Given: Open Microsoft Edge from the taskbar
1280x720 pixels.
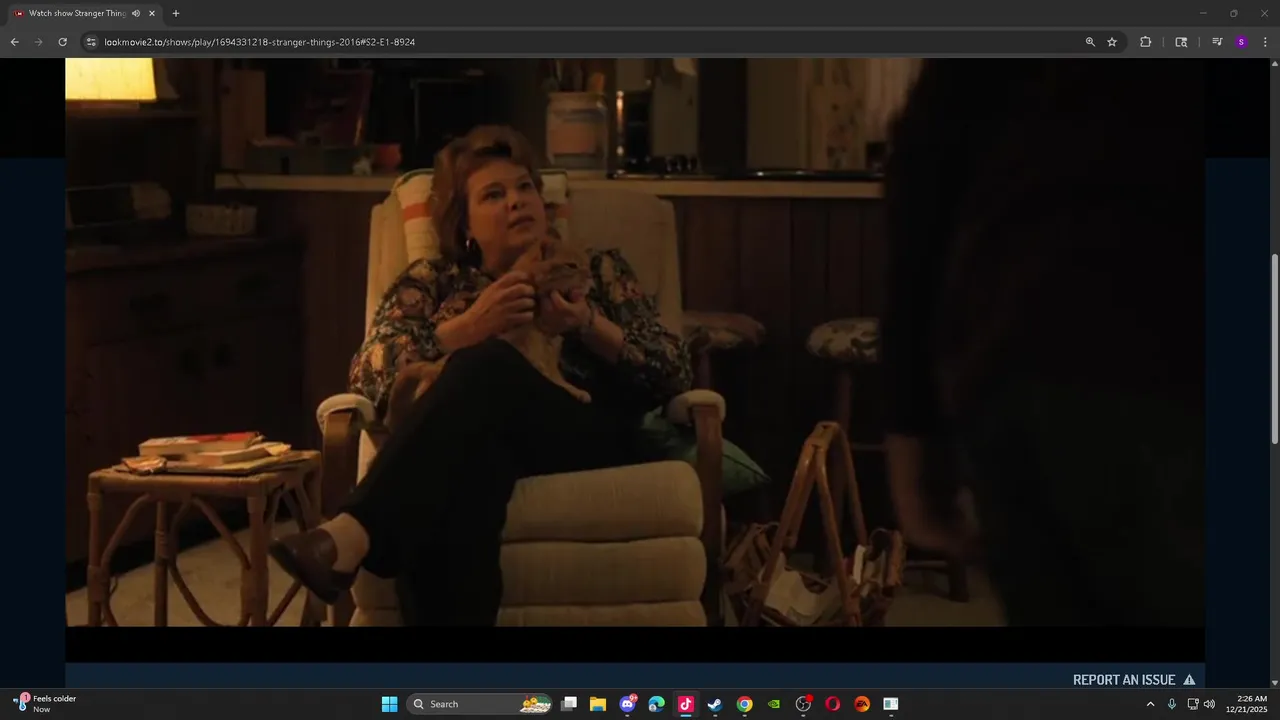Looking at the screenshot, I should [x=657, y=704].
